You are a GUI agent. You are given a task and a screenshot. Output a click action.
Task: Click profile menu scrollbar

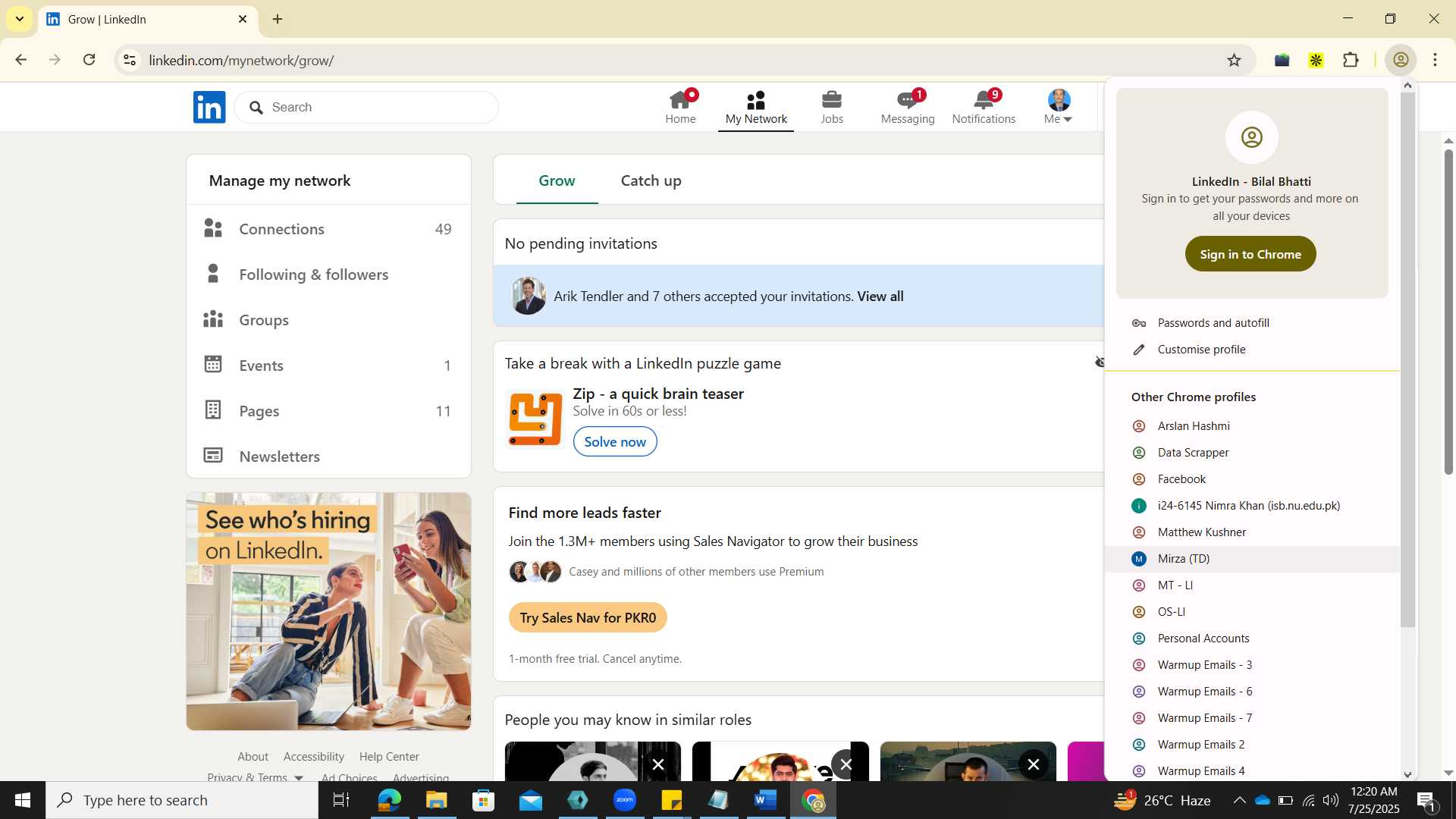pos(1407,360)
